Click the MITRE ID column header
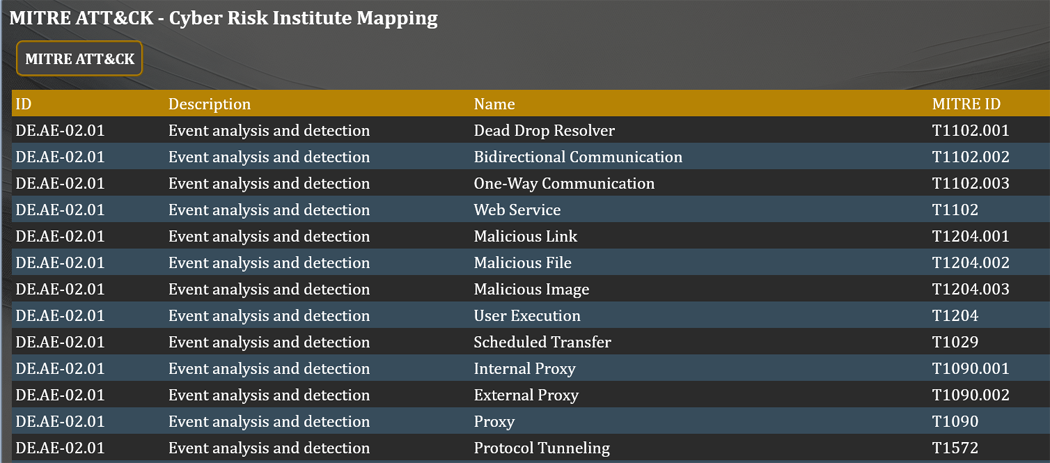Screen dimensions: 1050x463 tap(965, 104)
